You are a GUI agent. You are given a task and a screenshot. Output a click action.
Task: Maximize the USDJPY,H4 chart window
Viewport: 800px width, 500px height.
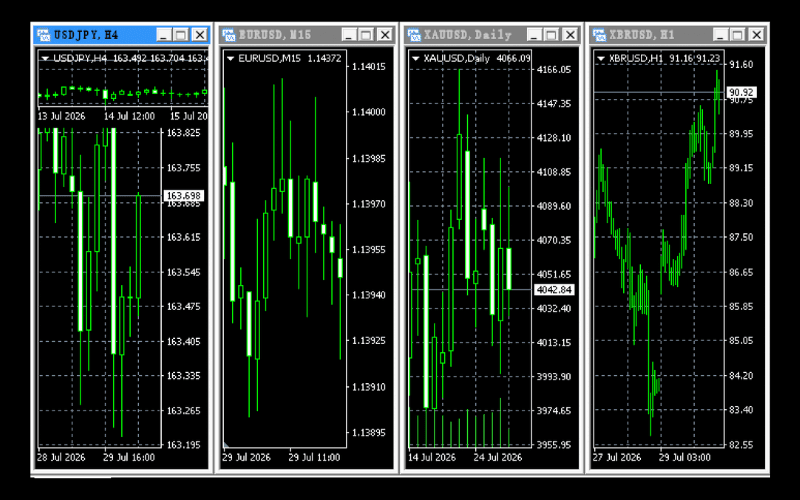tap(181, 35)
